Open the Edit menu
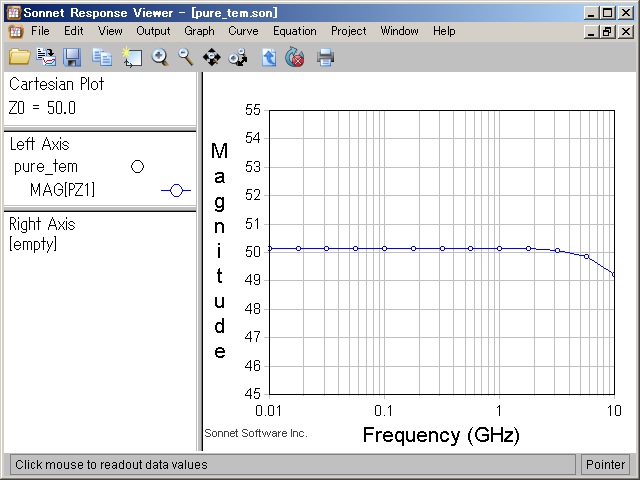Screen dimensions: 640x480 click(x=73, y=31)
